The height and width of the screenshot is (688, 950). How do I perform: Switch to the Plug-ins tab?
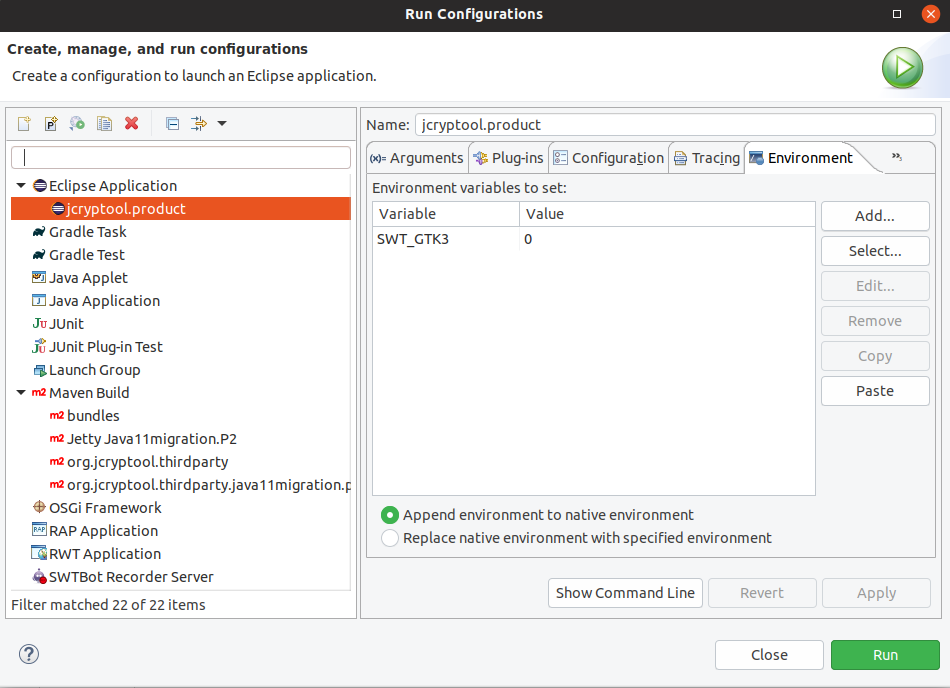pyautogui.click(x=508, y=158)
